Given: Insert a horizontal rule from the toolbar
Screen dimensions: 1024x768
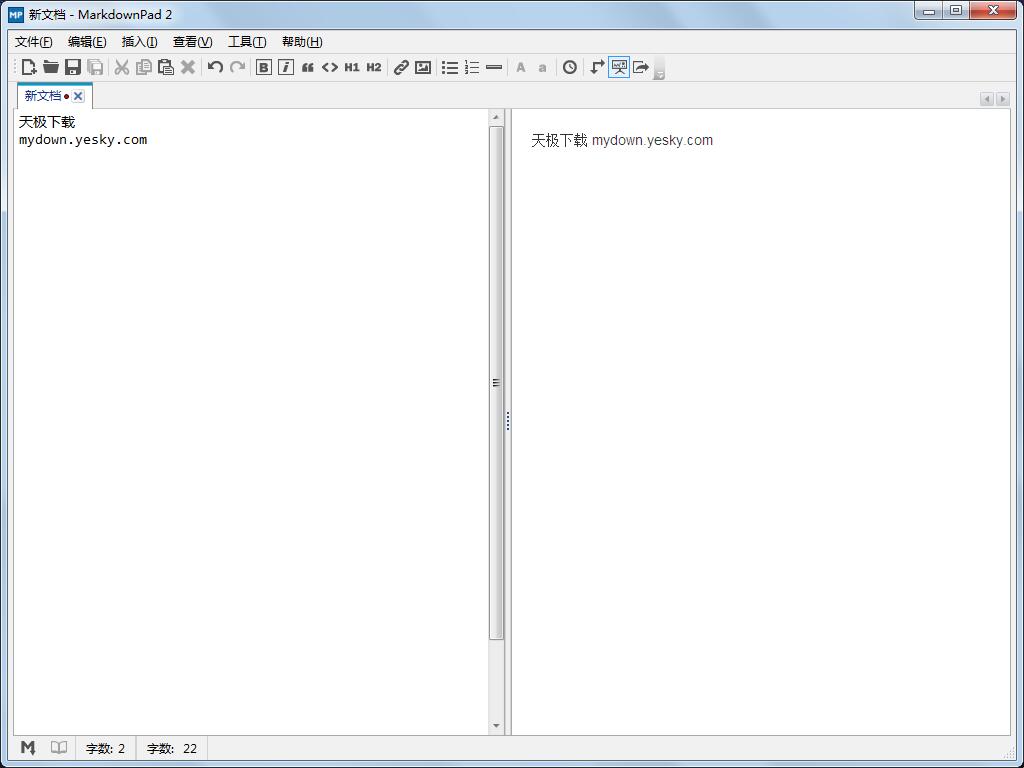Looking at the screenshot, I should pos(494,67).
